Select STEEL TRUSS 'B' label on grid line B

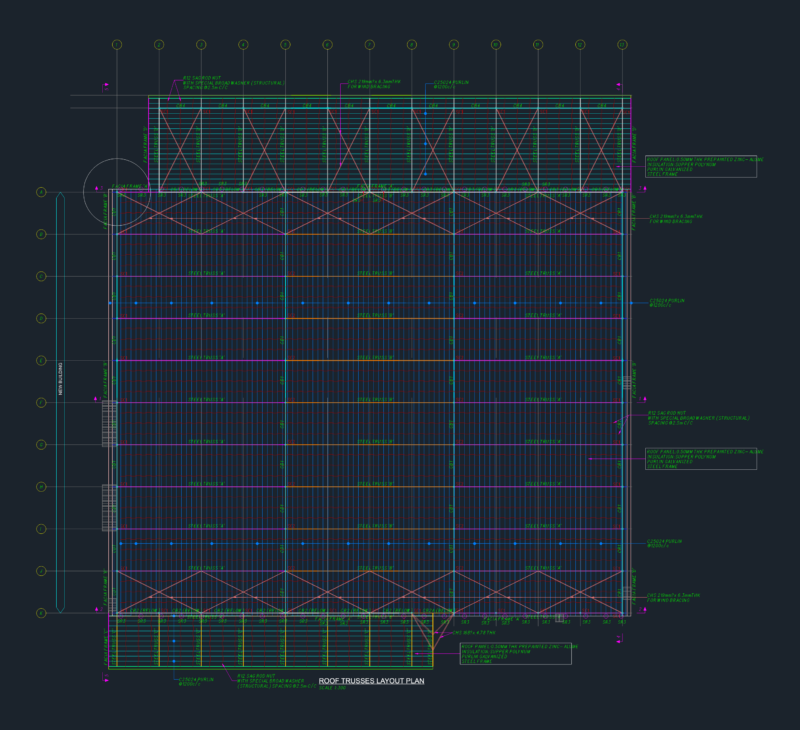click(x=375, y=231)
